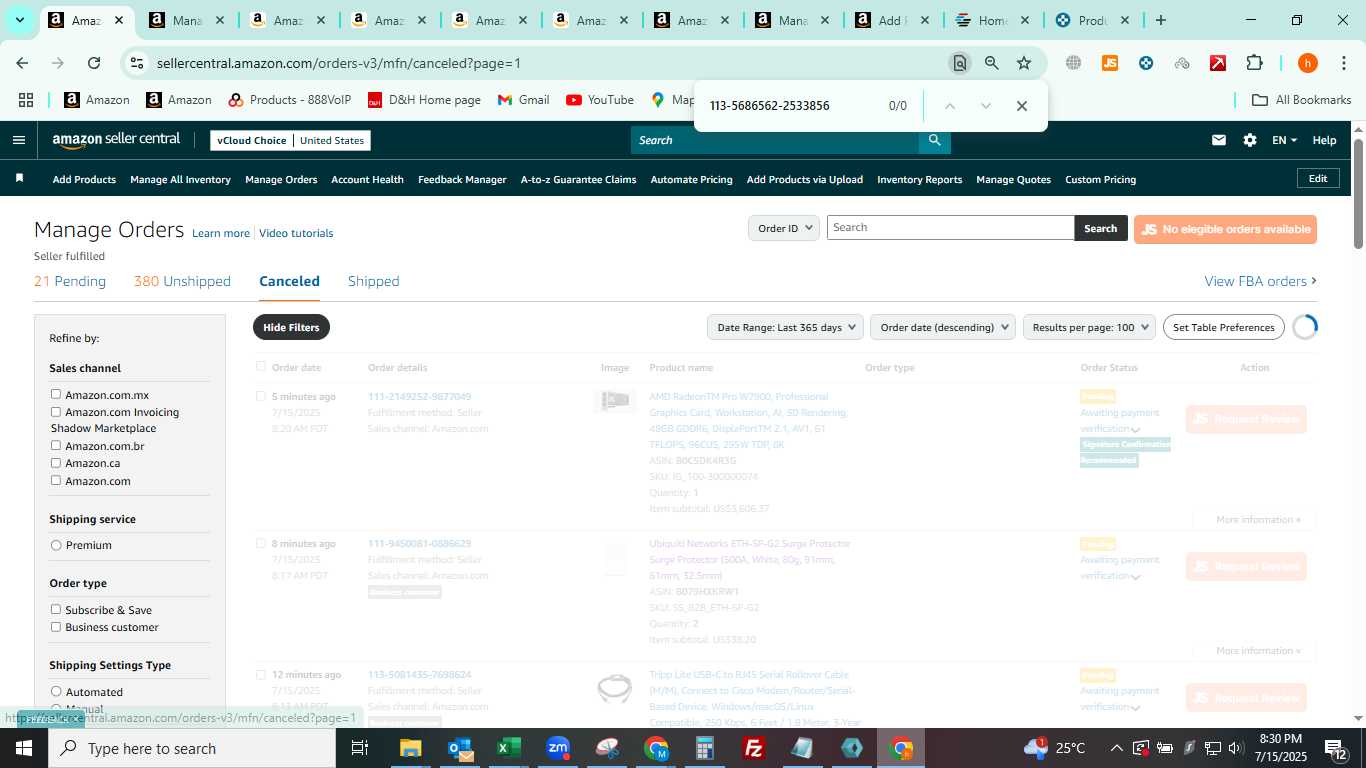Switch to the Shipped orders tab
The image size is (1366, 768).
coord(373,281)
